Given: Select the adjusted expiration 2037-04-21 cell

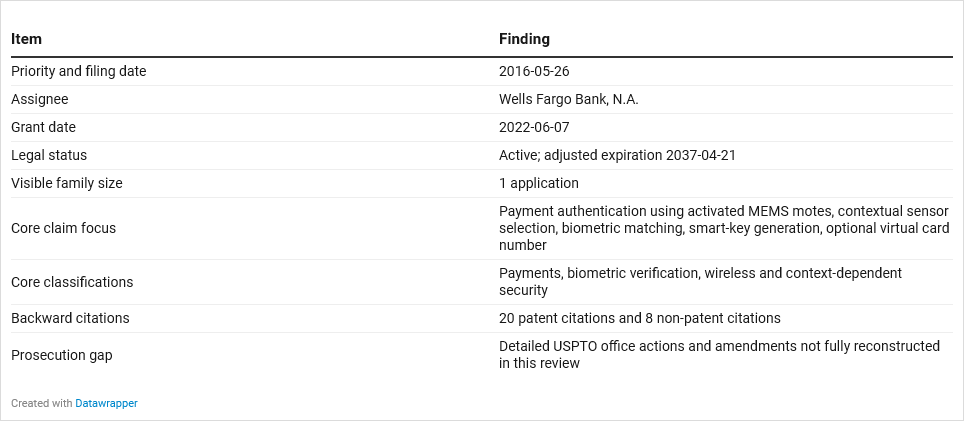Looking at the screenshot, I should pos(617,155).
